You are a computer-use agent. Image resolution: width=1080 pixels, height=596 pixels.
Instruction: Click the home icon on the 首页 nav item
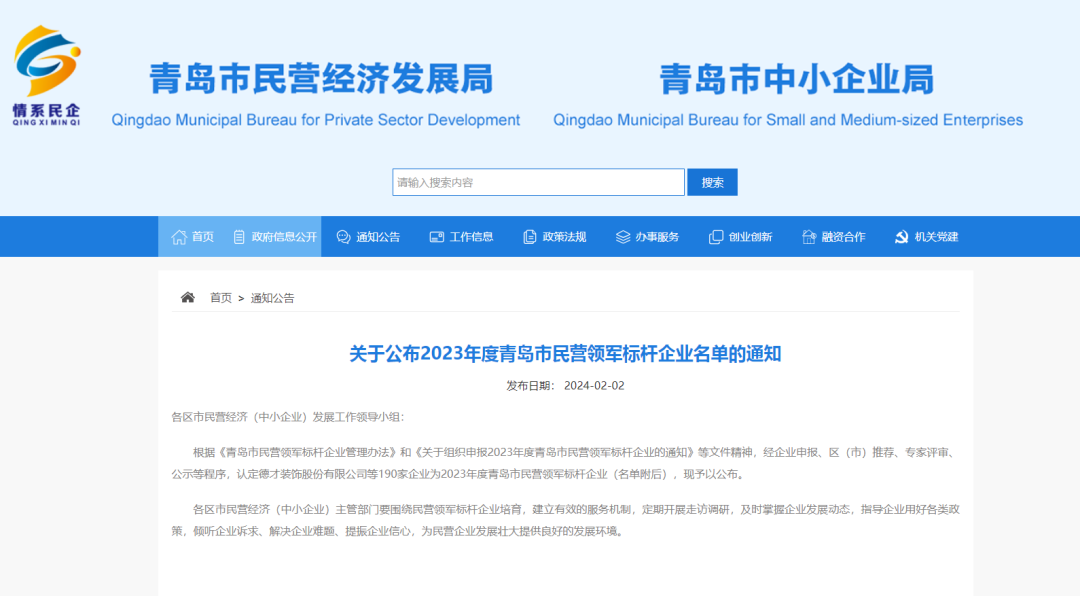181,236
